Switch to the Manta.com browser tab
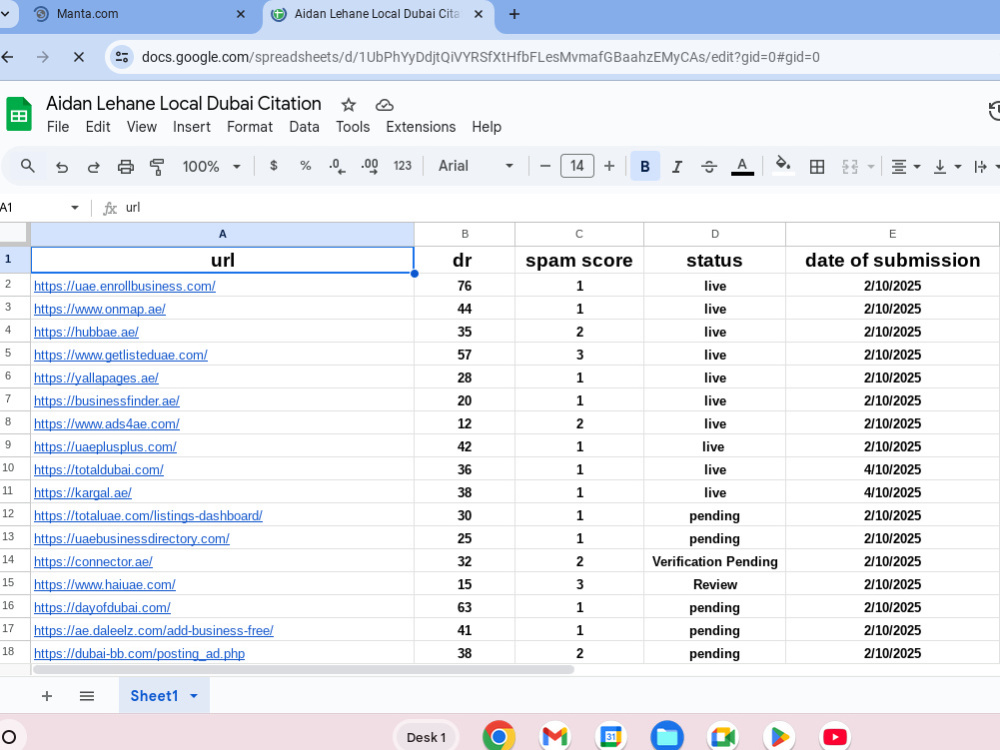The width and height of the screenshot is (1000, 750). [x=137, y=14]
